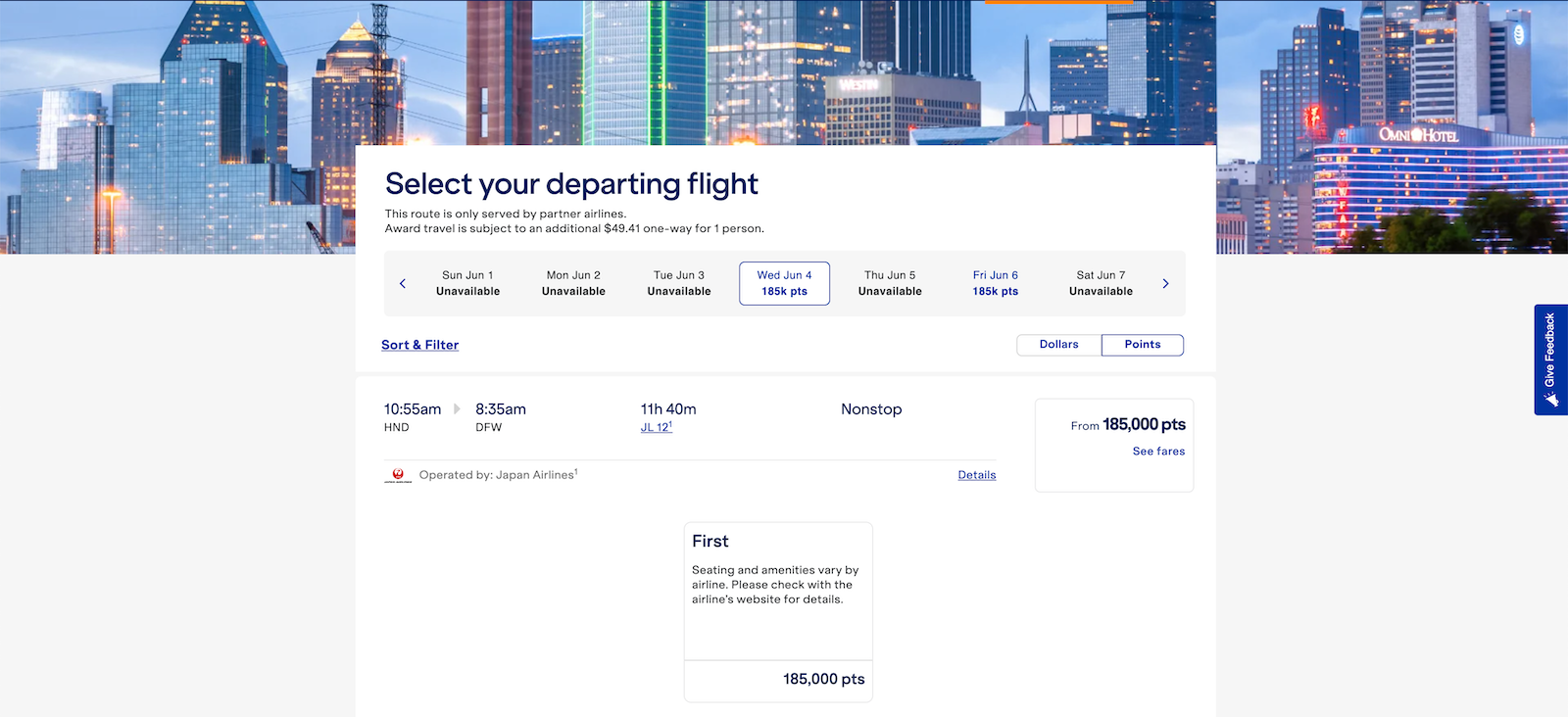Expand flight Details link

976,475
